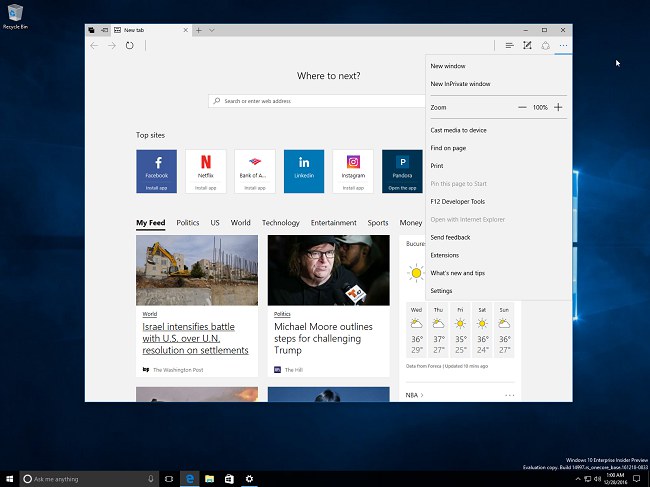Switch to Entertainment feed tab
The width and height of the screenshot is (650, 487).
pyautogui.click(x=334, y=223)
